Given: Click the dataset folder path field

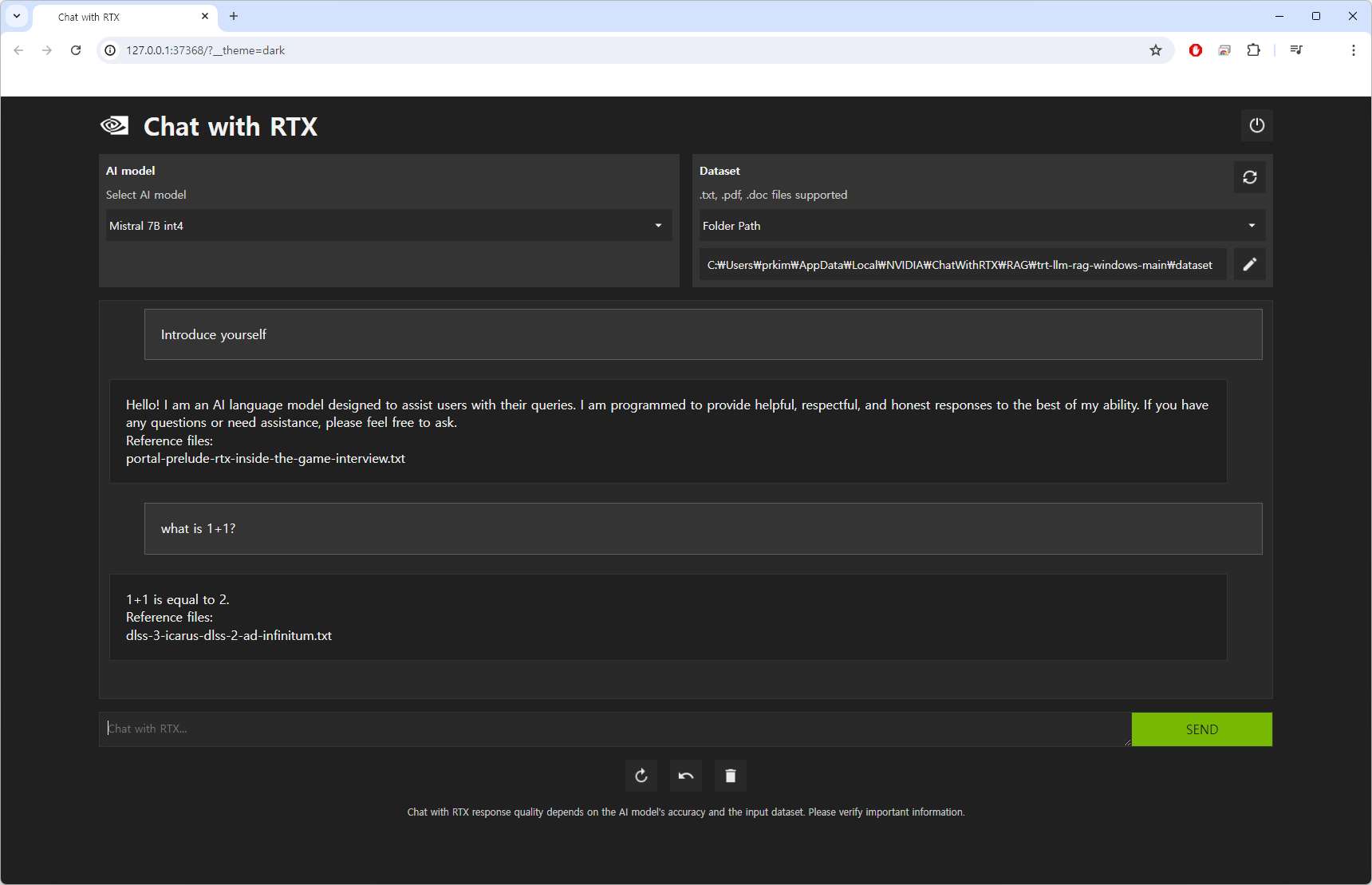Looking at the screenshot, I should pos(963,265).
